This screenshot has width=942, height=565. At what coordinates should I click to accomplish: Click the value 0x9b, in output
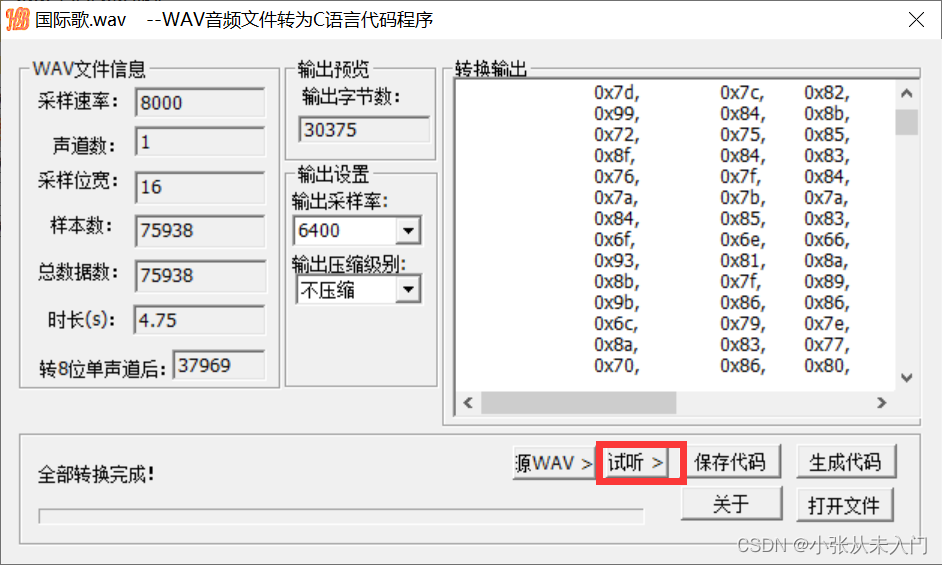[617, 303]
